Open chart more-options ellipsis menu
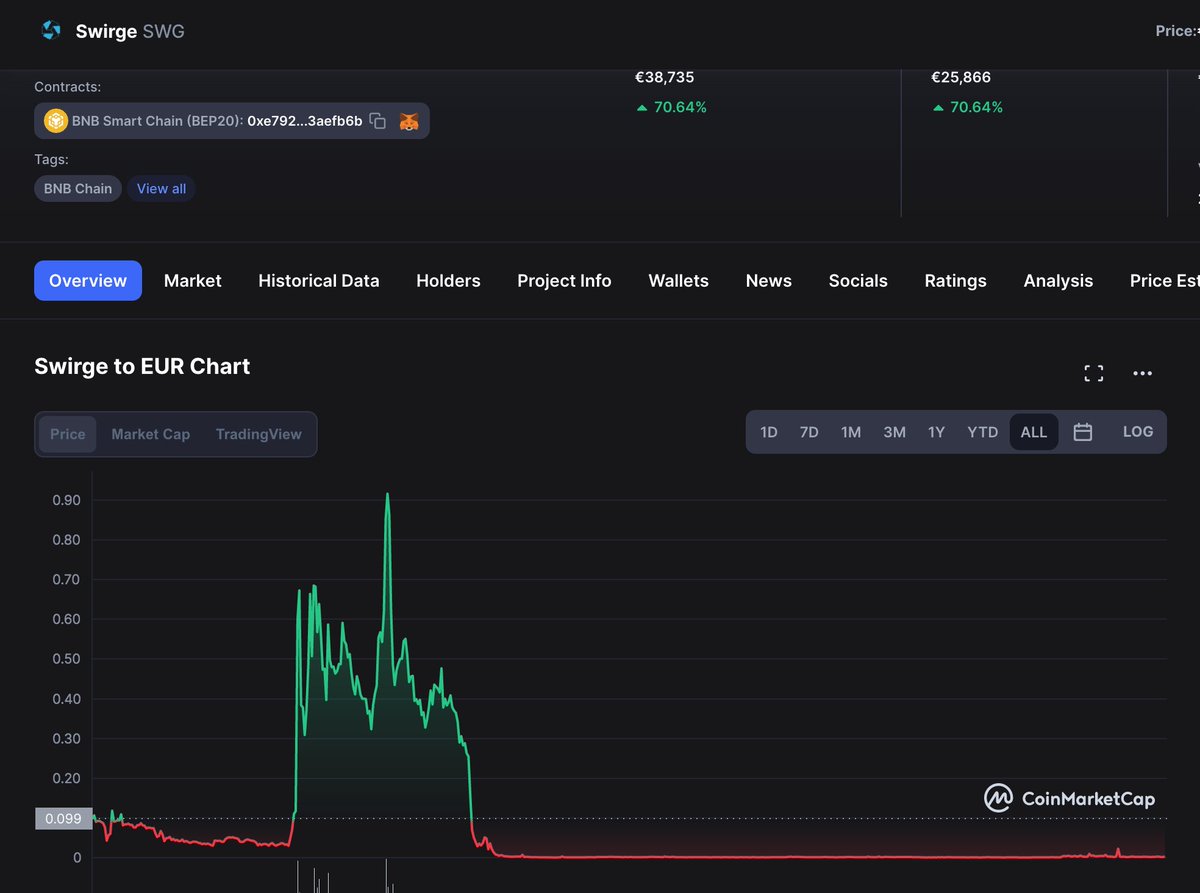 [1143, 373]
